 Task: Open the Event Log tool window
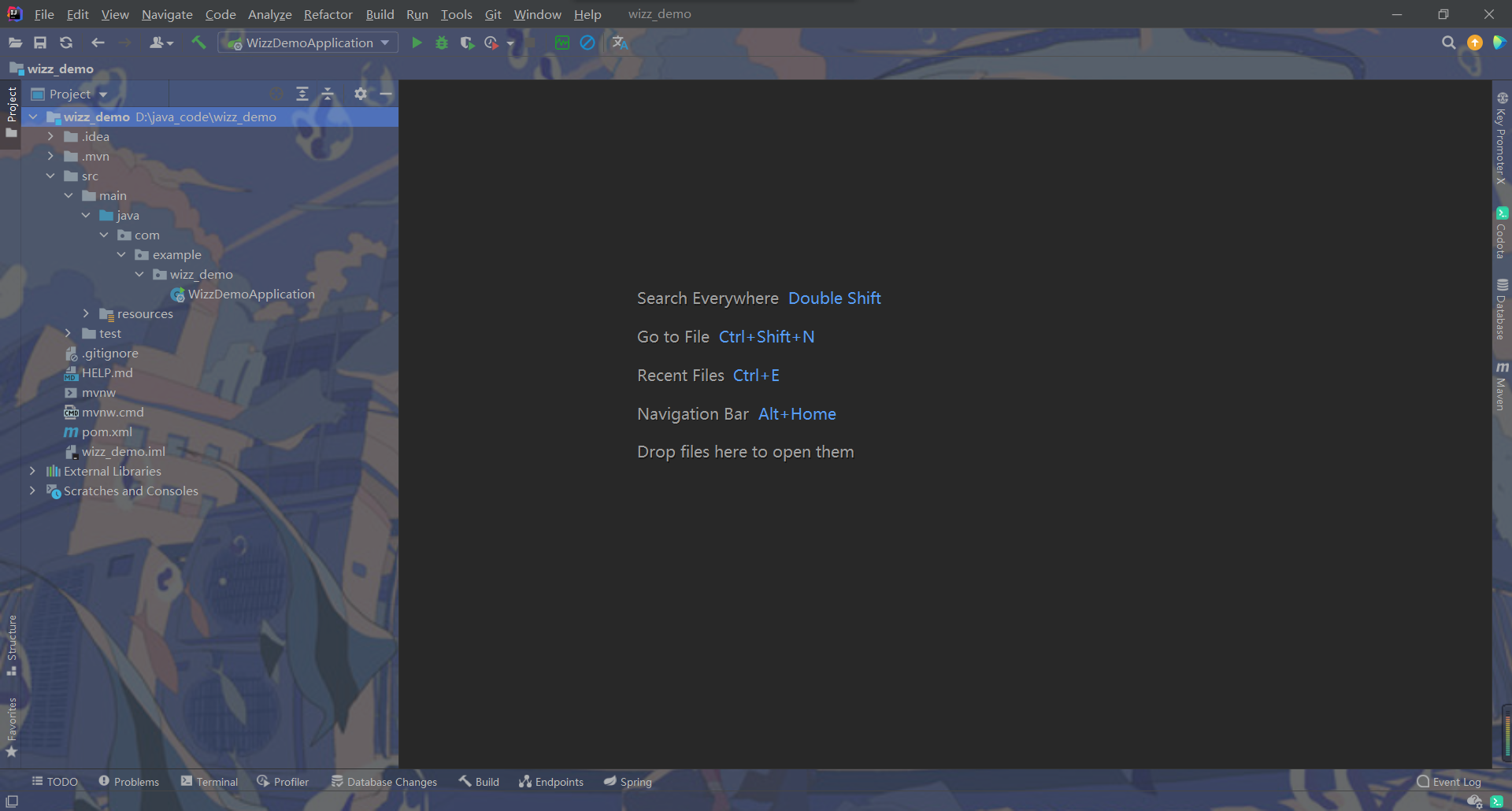click(x=1449, y=782)
